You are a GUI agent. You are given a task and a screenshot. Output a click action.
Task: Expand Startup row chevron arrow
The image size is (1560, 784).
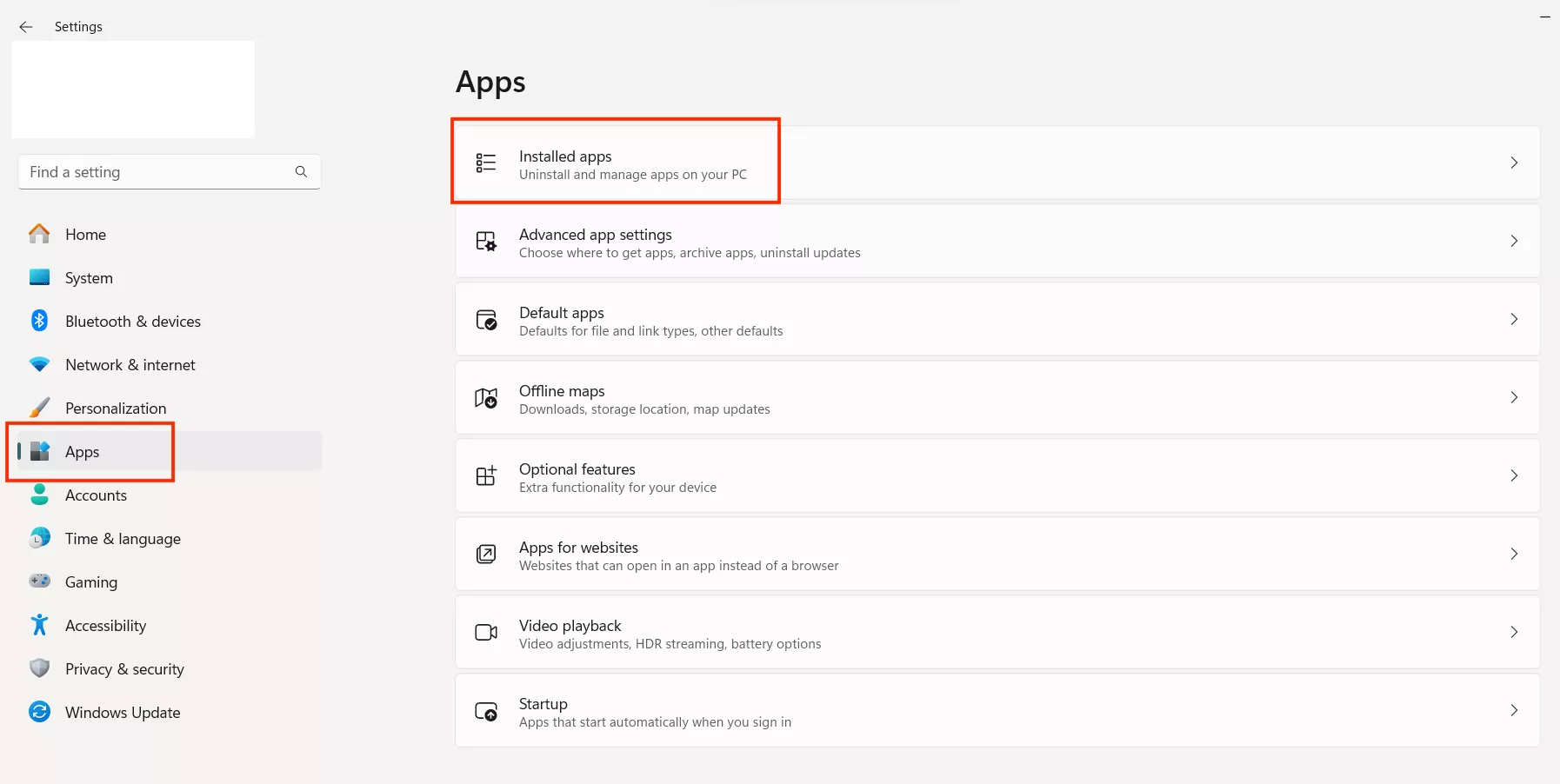[1514, 710]
